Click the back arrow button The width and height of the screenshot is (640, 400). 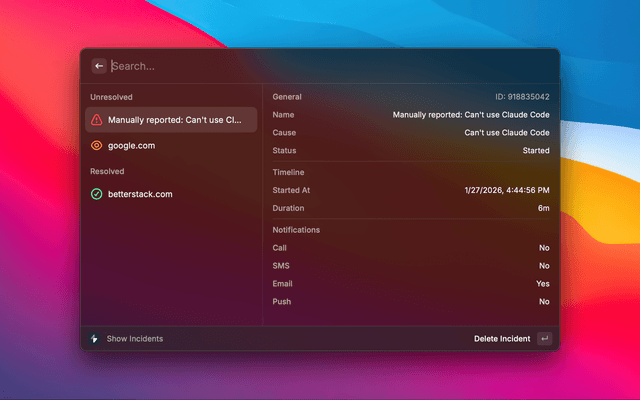click(x=98, y=66)
